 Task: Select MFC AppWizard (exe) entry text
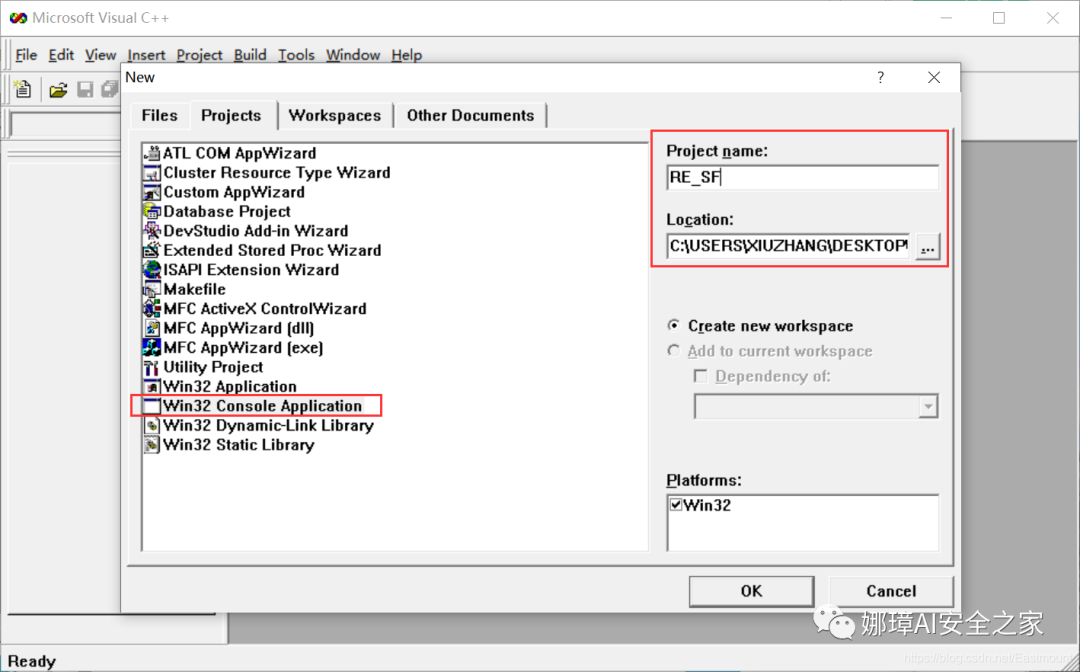point(243,348)
